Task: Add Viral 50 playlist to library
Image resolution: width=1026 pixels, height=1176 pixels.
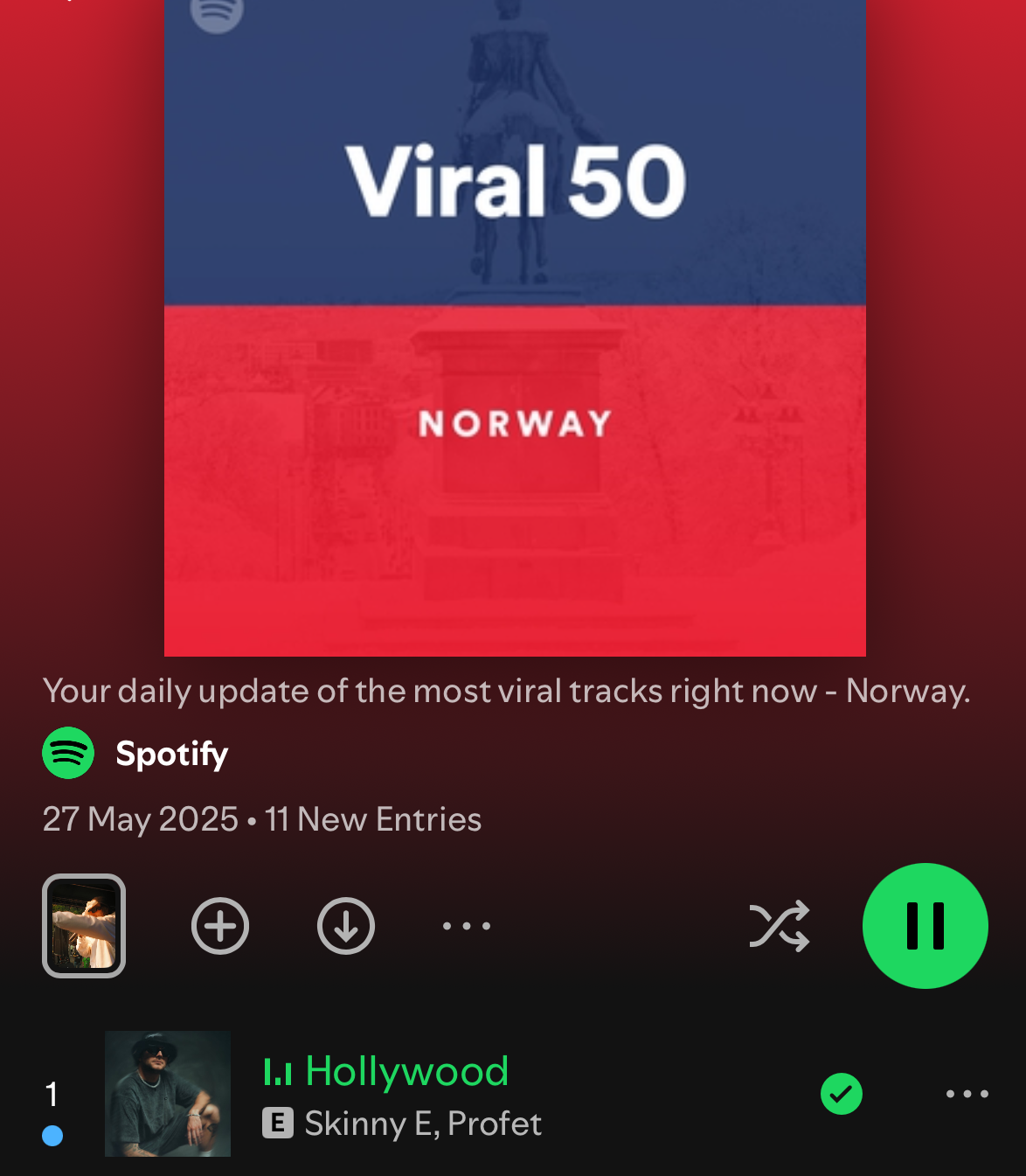Action: click(220, 926)
